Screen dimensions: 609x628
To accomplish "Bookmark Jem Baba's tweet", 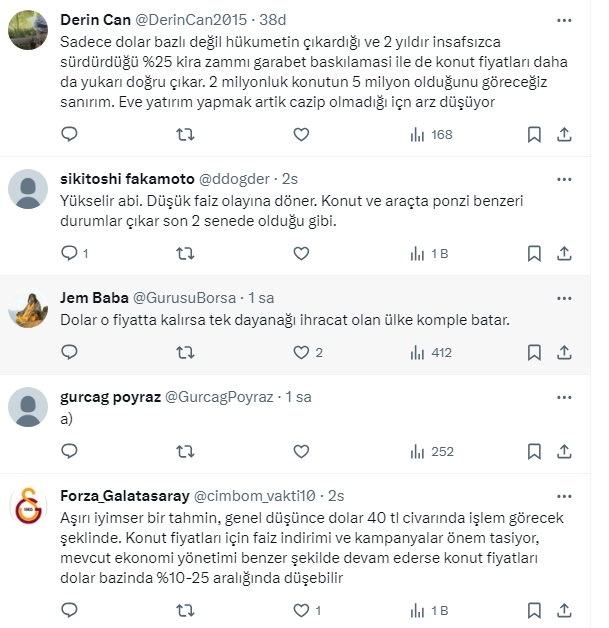I will [x=535, y=352].
